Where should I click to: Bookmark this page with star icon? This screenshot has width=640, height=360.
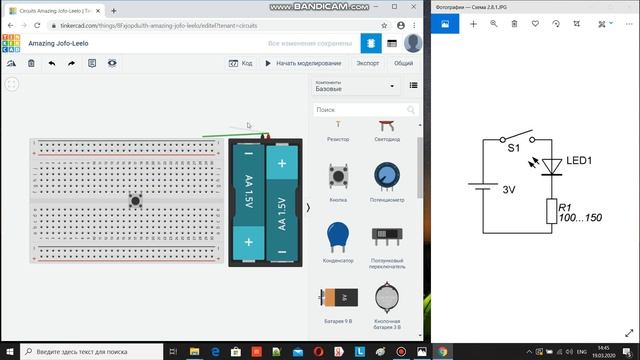point(384,25)
